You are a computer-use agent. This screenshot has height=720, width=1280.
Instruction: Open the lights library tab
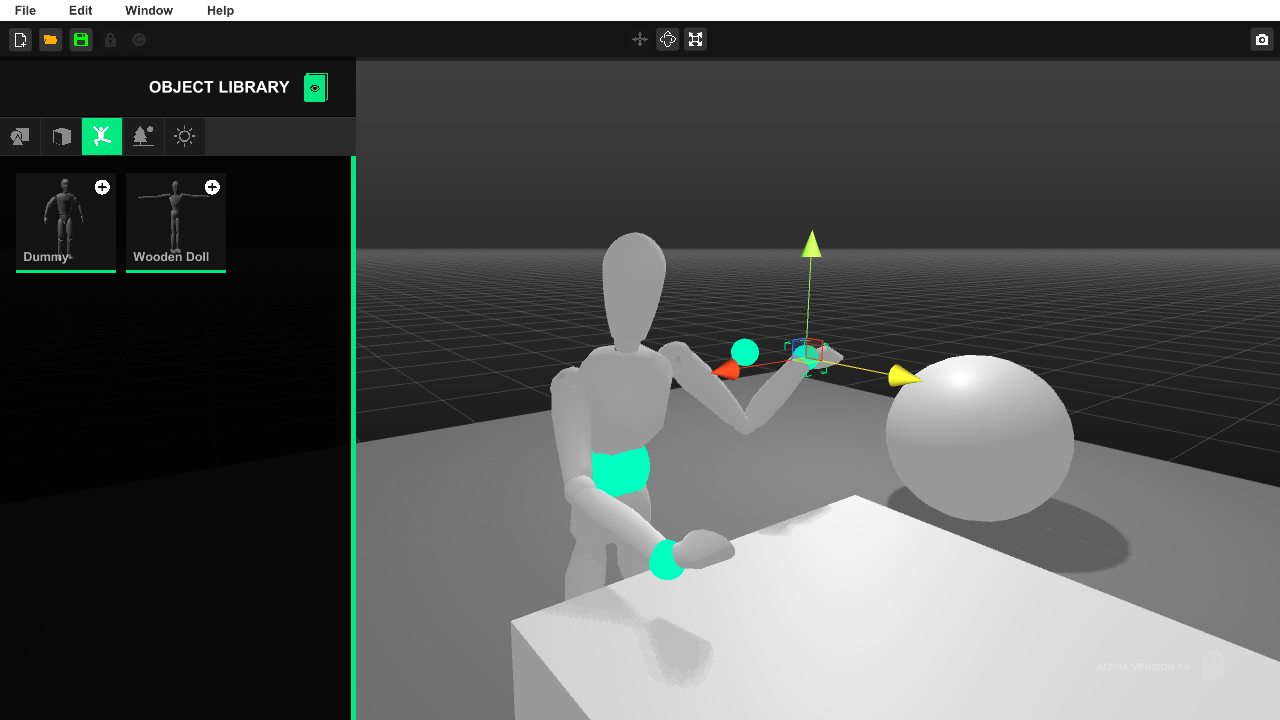[x=184, y=136]
